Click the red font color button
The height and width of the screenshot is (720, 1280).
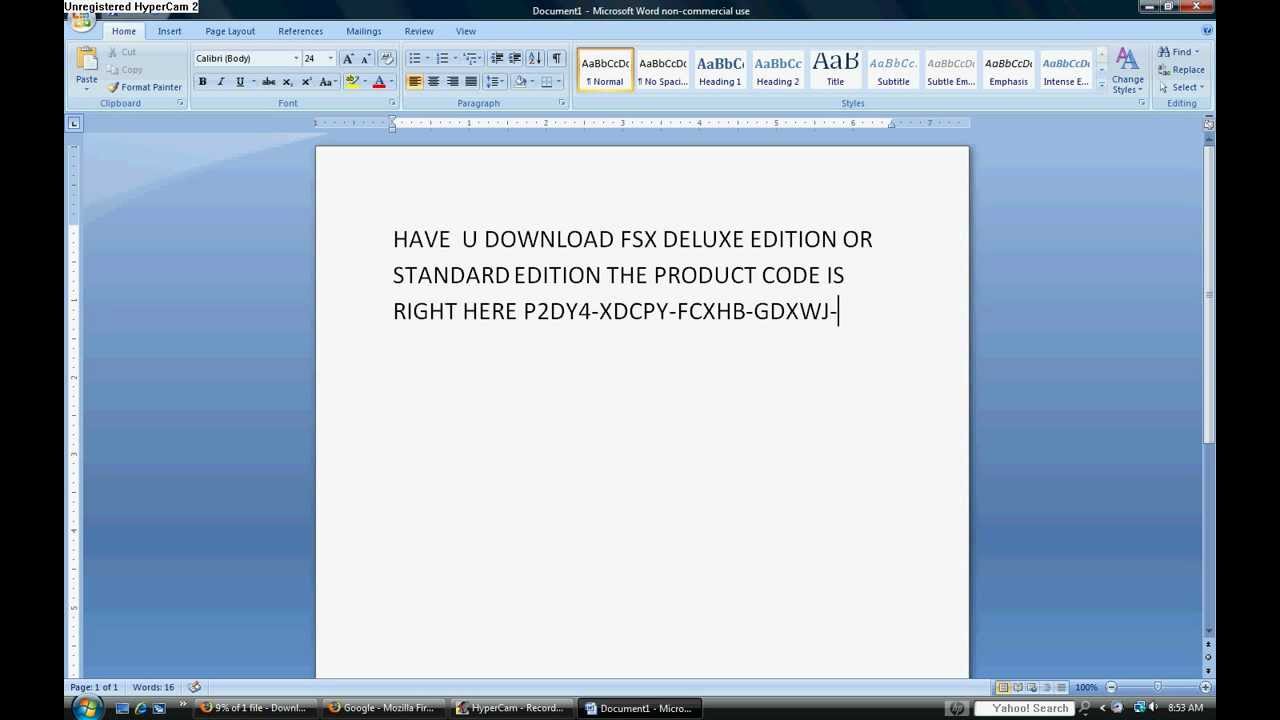coord(379,82)
